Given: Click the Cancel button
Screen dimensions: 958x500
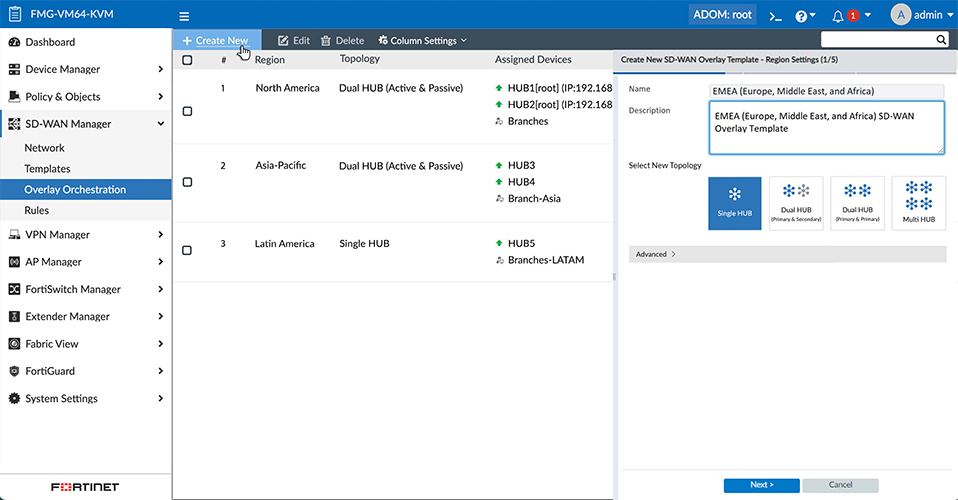Looking at the screenshot, I should click(840, 485).
